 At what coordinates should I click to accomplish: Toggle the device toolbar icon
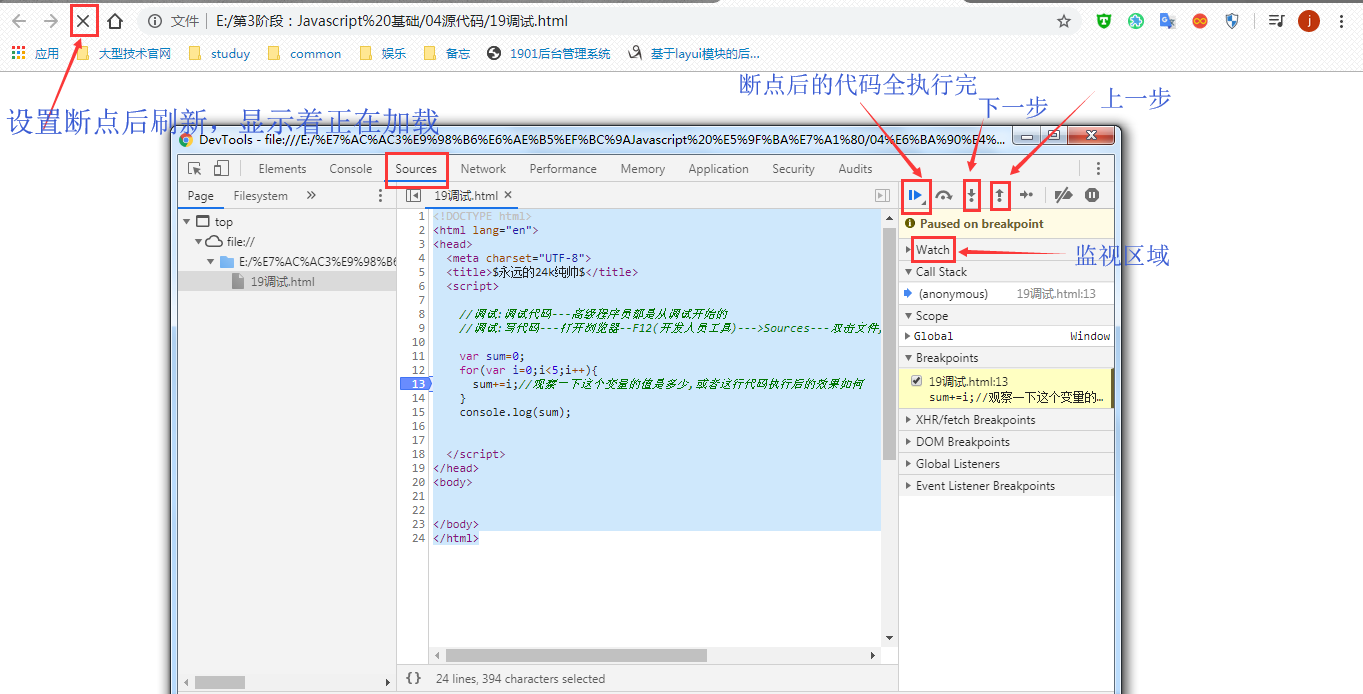tap(221, 169)
